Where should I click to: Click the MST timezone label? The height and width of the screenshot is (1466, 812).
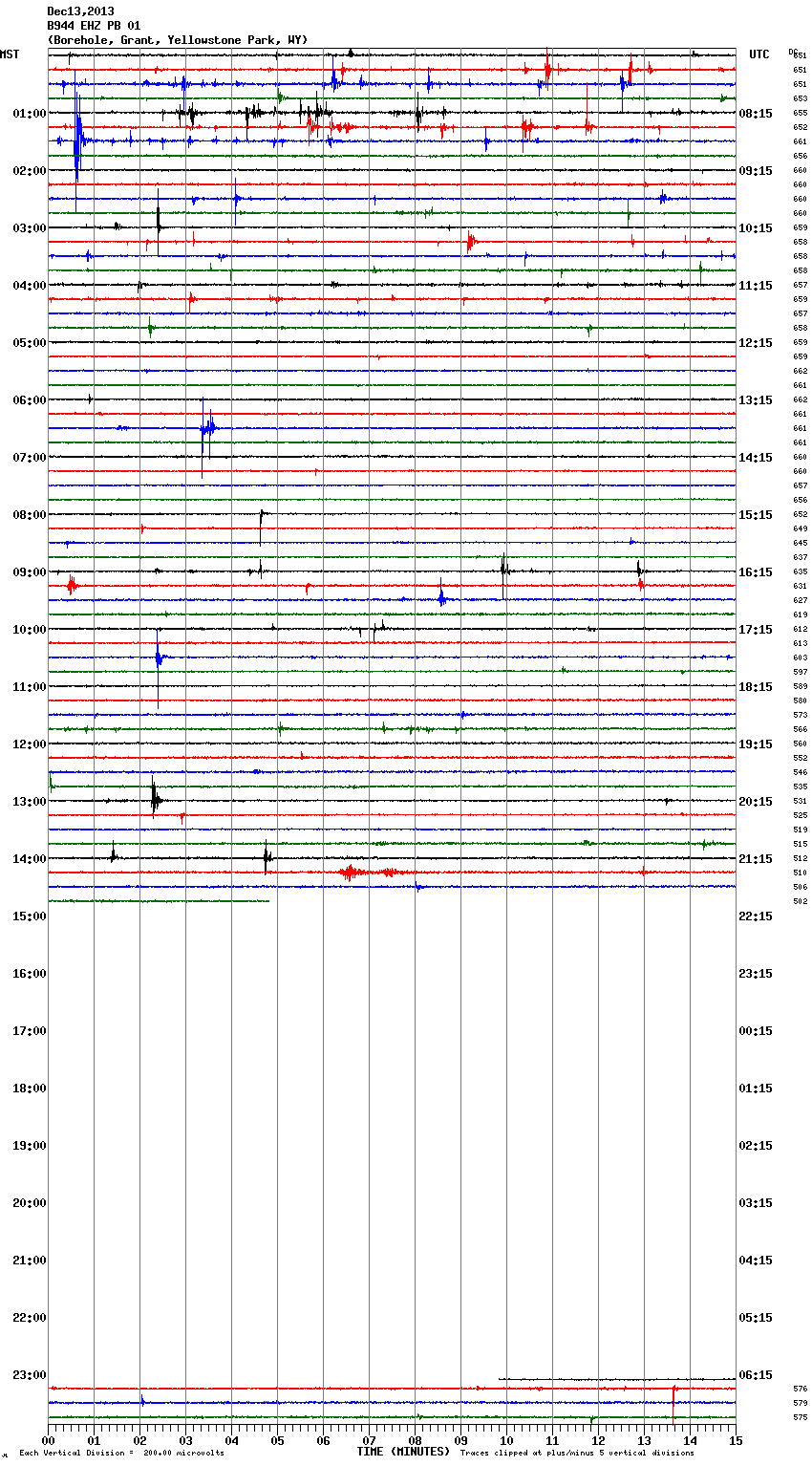click(10, 54)
